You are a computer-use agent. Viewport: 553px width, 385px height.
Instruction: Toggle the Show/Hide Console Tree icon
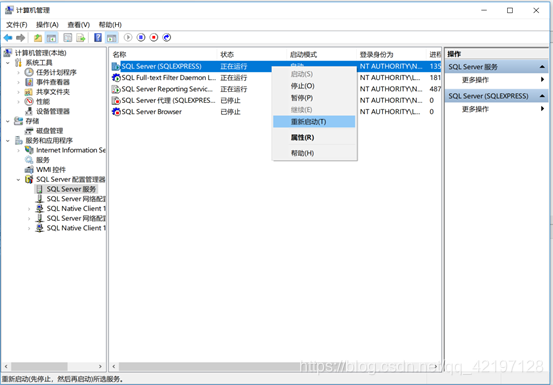(51, 37)
